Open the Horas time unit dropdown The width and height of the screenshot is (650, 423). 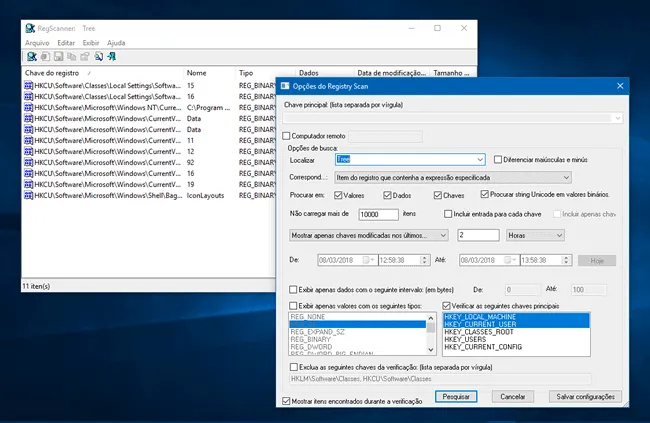pos(559,236)
